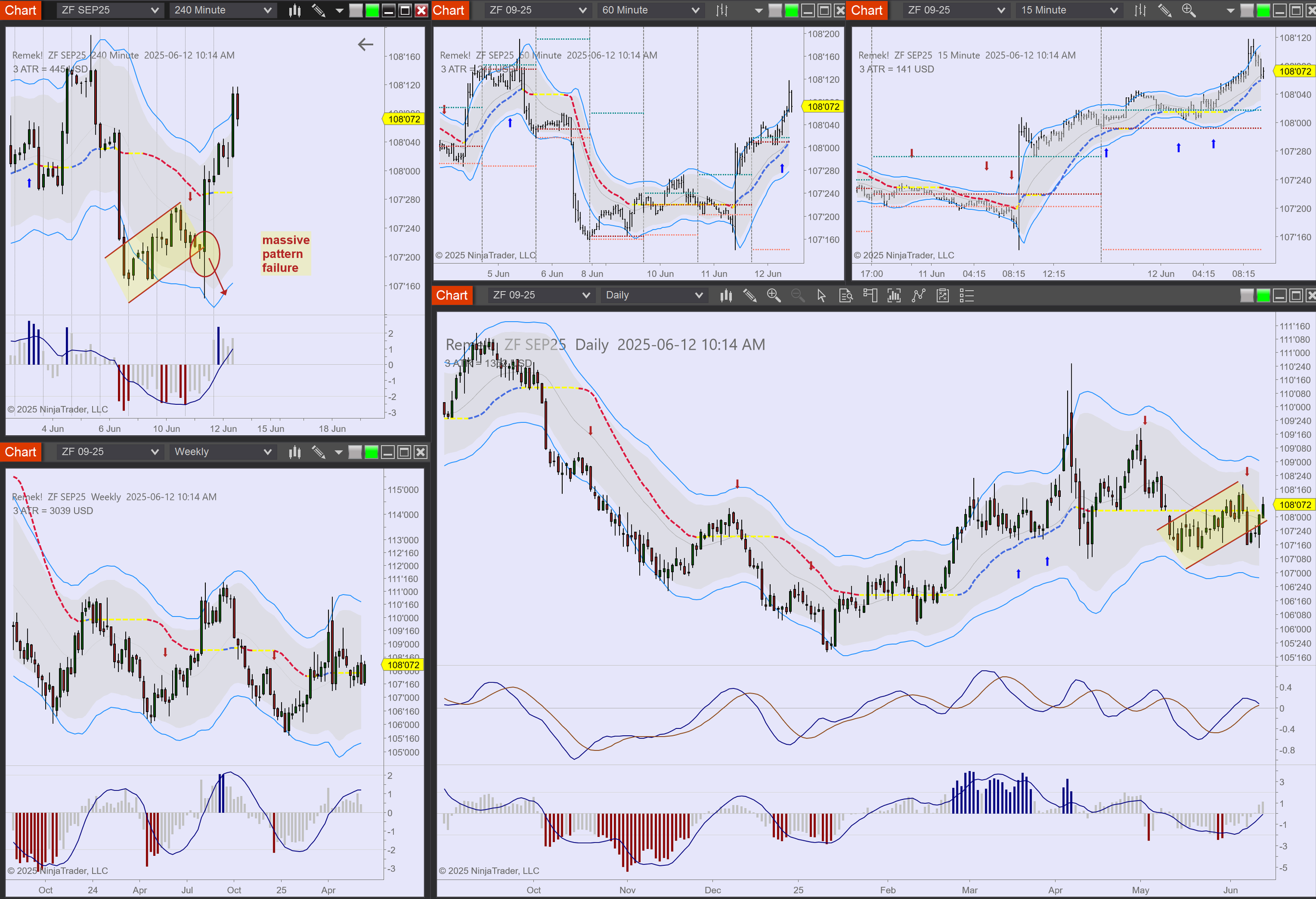The height and width of the screenshot is (899, 1316).
Task: Click drawing tools pencil on Daily chart
Action: pyautogui.click(x=750, y=295)
